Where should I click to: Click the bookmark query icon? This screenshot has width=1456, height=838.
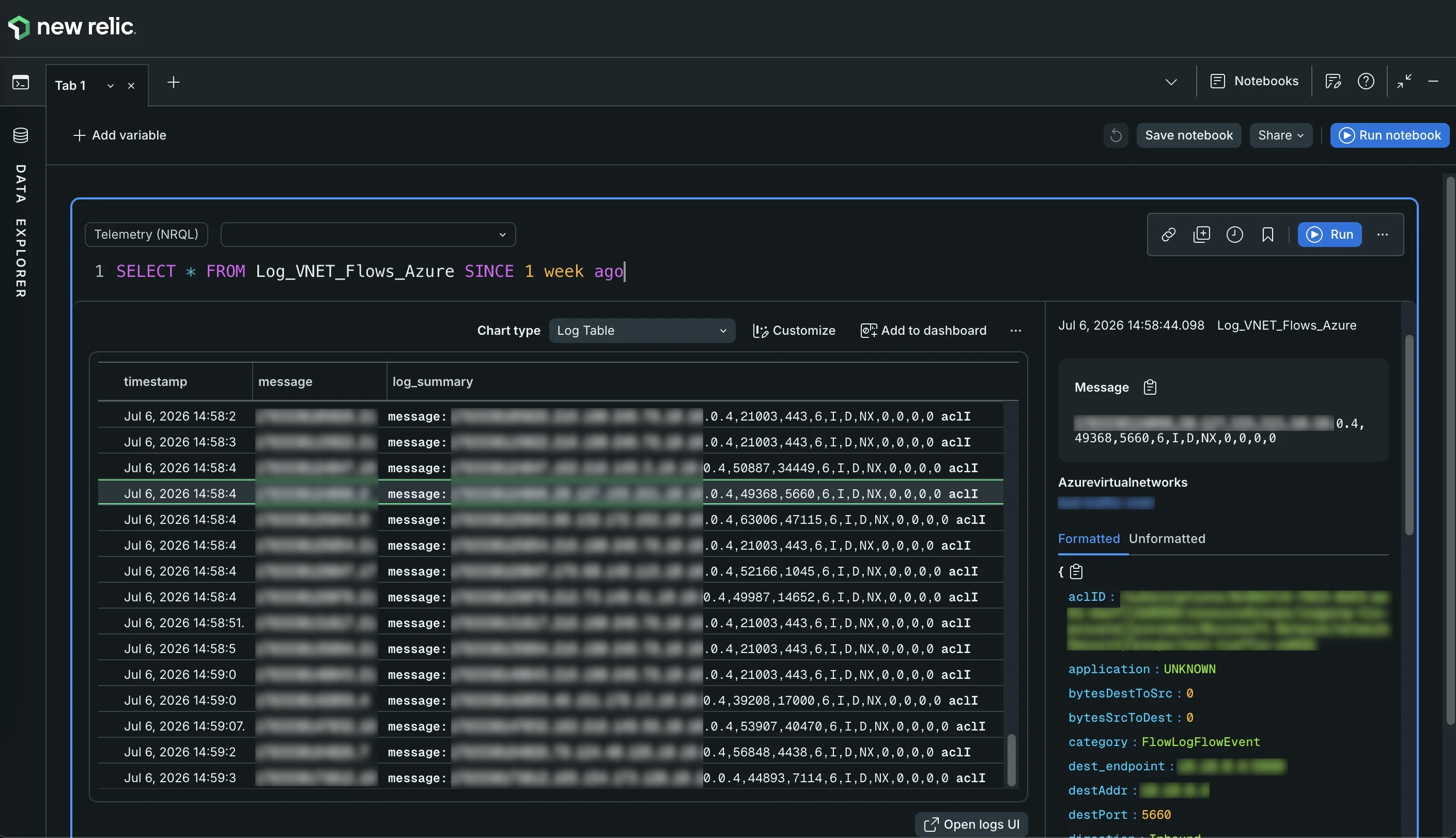[x=1268, y=234]
